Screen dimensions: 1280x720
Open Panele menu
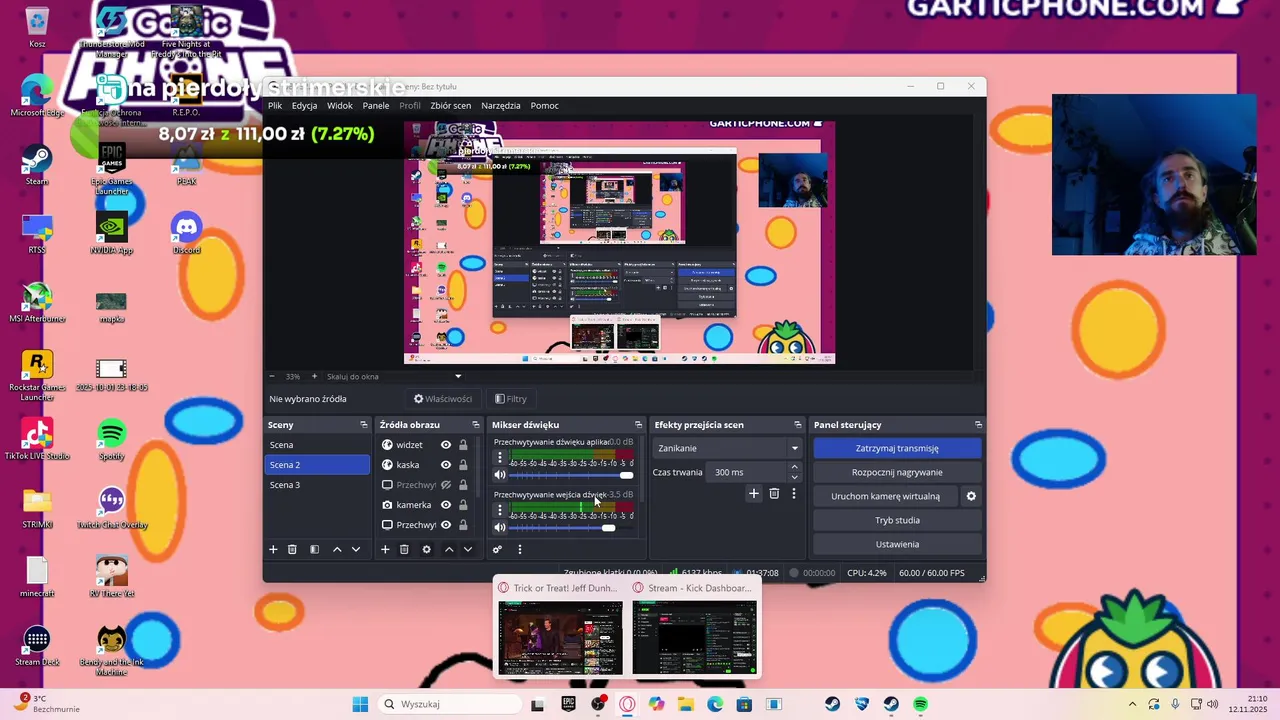click(x=376, y=105)
